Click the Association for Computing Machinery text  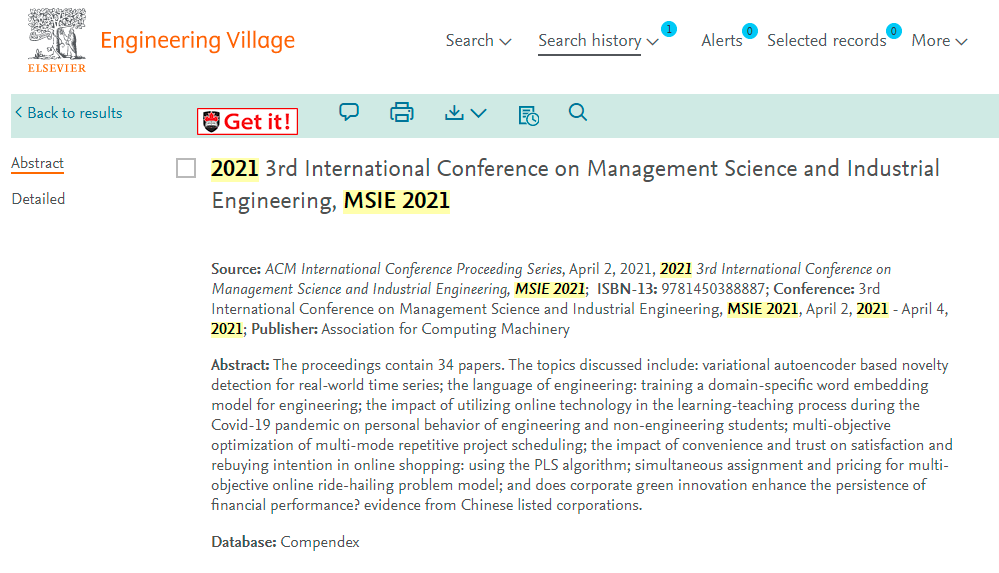click(445, 329)
